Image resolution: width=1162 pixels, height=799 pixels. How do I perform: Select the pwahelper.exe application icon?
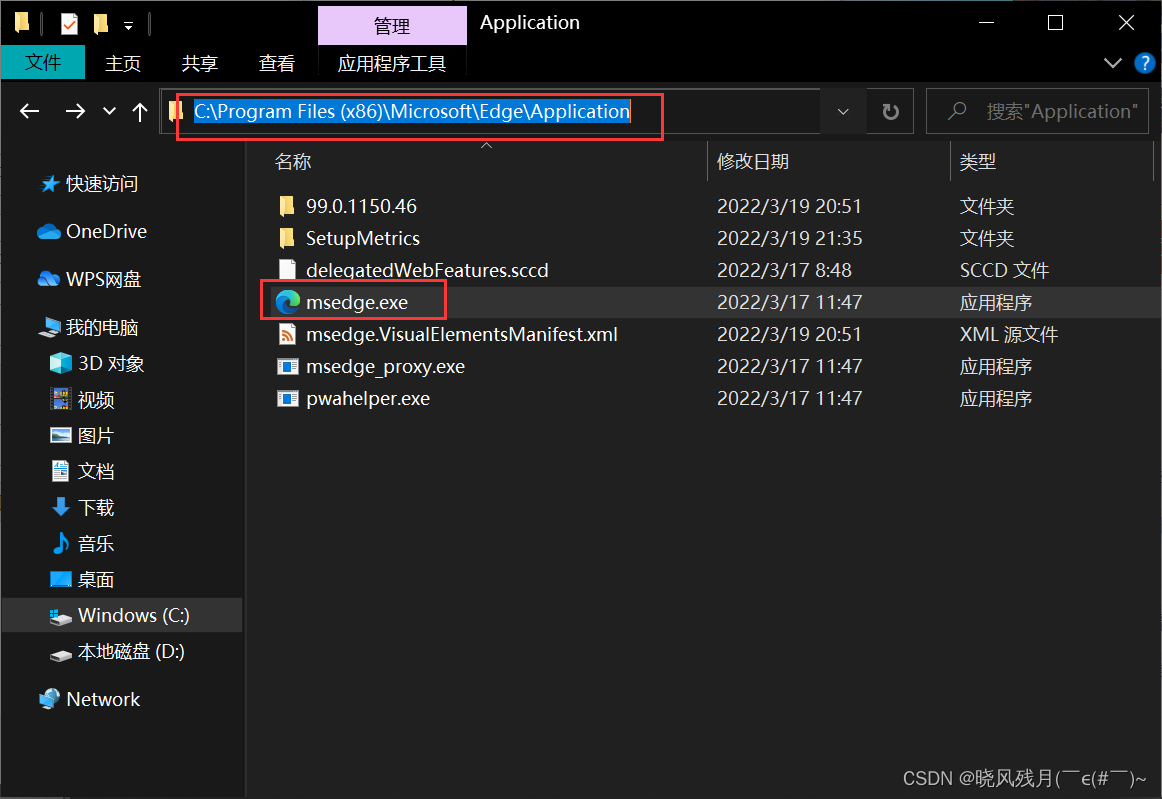(x=288, y=398)
